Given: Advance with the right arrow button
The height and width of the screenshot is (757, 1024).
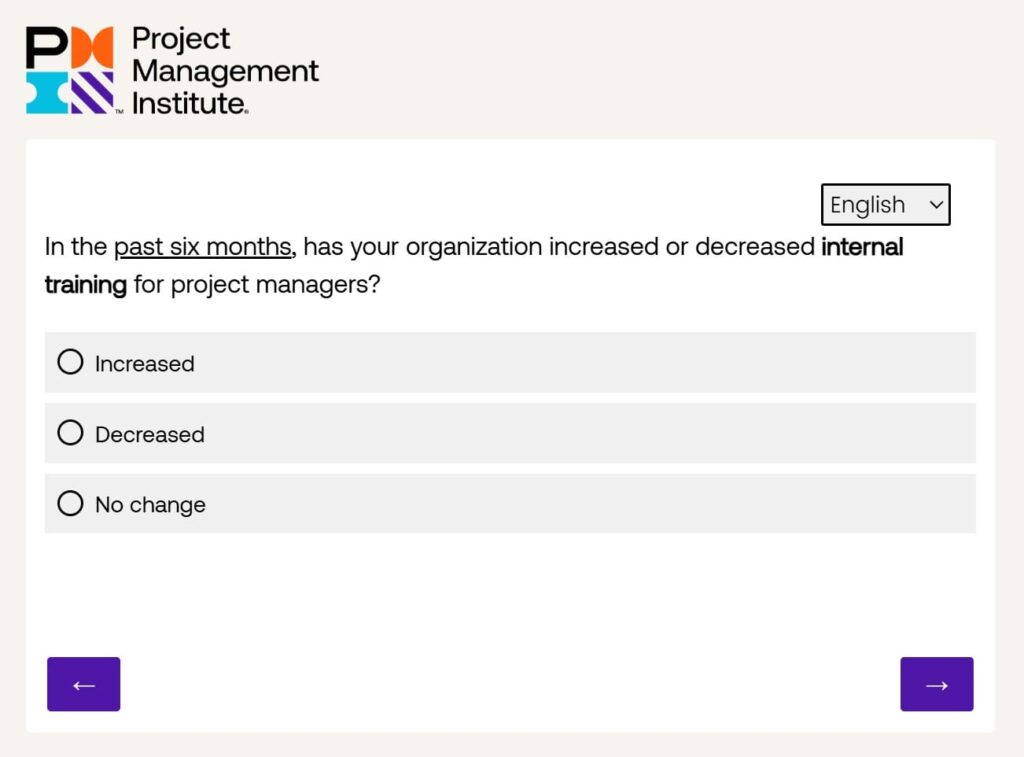Looking at the screenshot, I should pyautogui.click(x=936, y=684).
